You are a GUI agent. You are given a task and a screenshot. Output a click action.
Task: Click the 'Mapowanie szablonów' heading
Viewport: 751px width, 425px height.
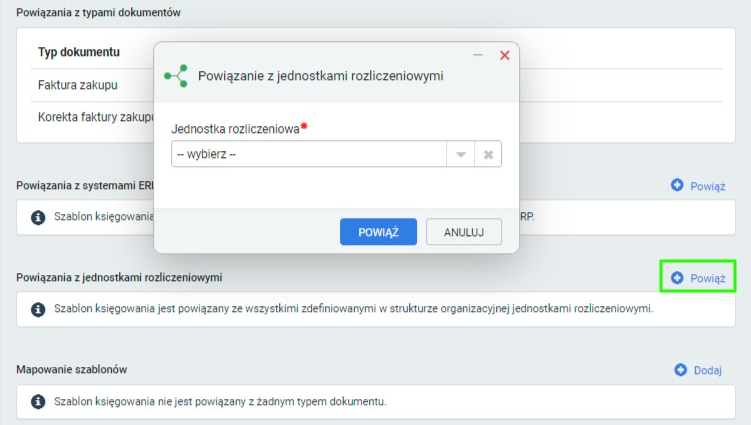click(x=71, y=369)
